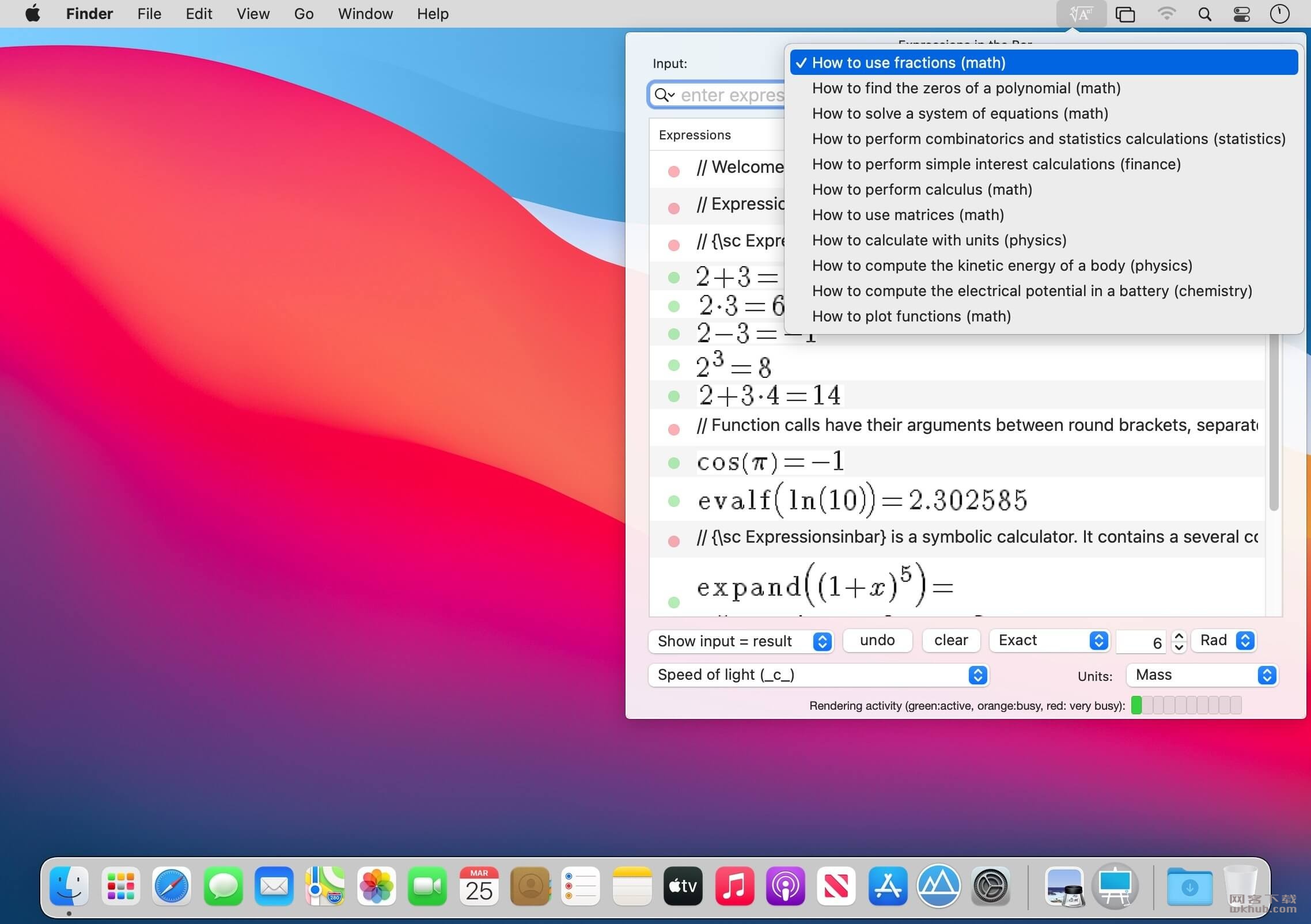Screen dimensions: 1311x924
Task: Open the Exact mode dropdown
Action: point(1049,641)
